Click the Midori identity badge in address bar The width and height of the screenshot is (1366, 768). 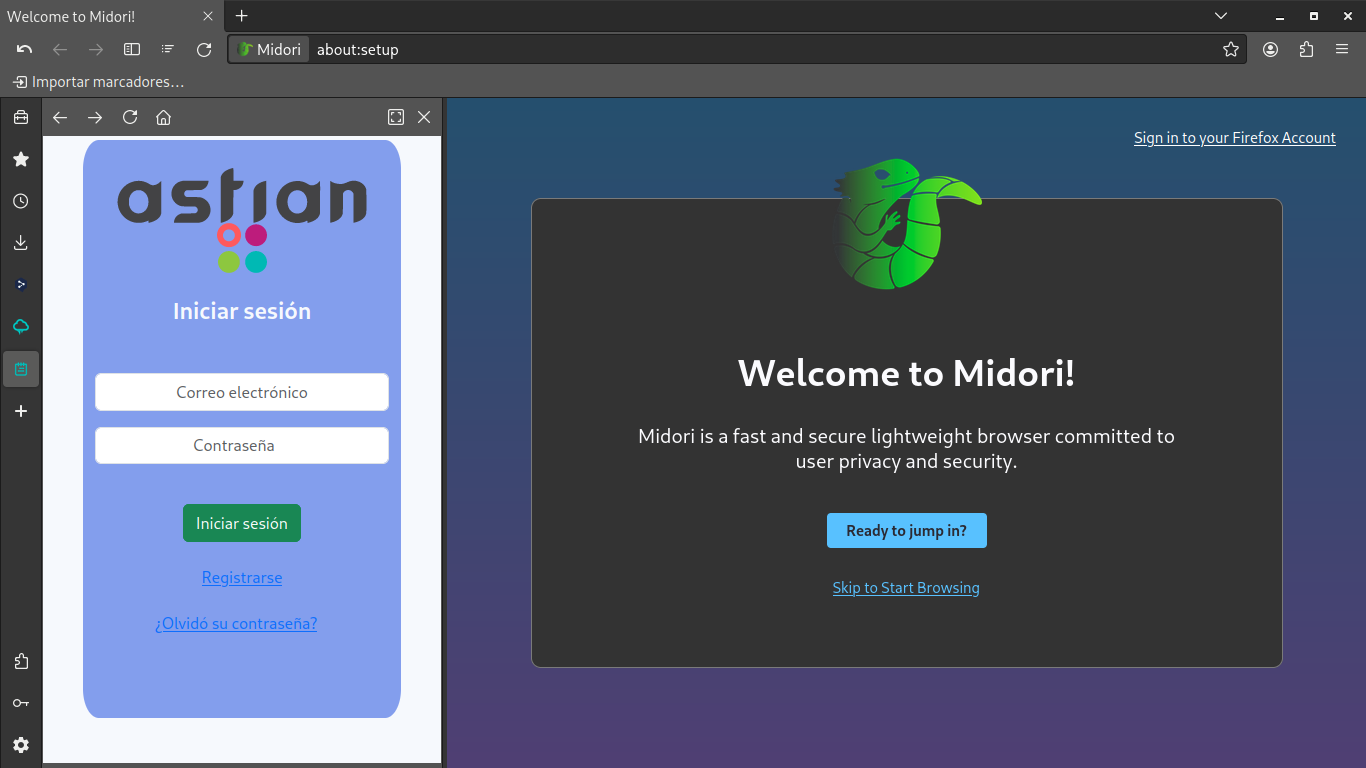point(269,49)
